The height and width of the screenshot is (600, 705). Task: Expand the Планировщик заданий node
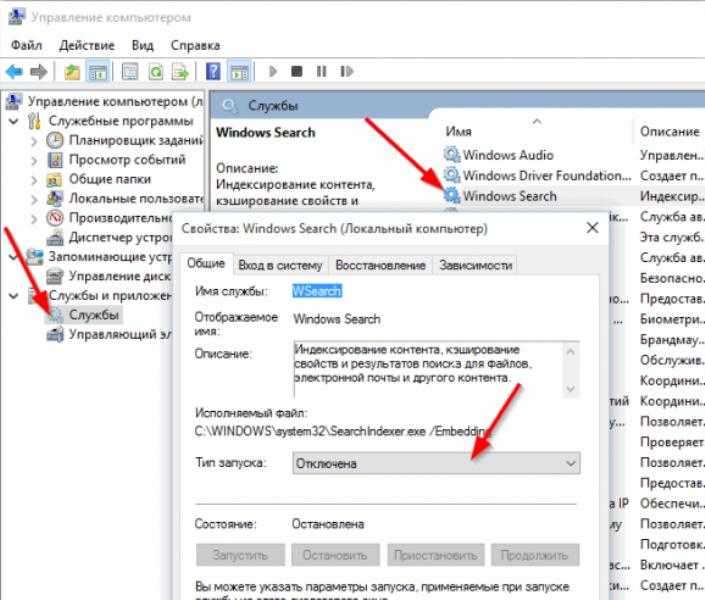(34, 141)
